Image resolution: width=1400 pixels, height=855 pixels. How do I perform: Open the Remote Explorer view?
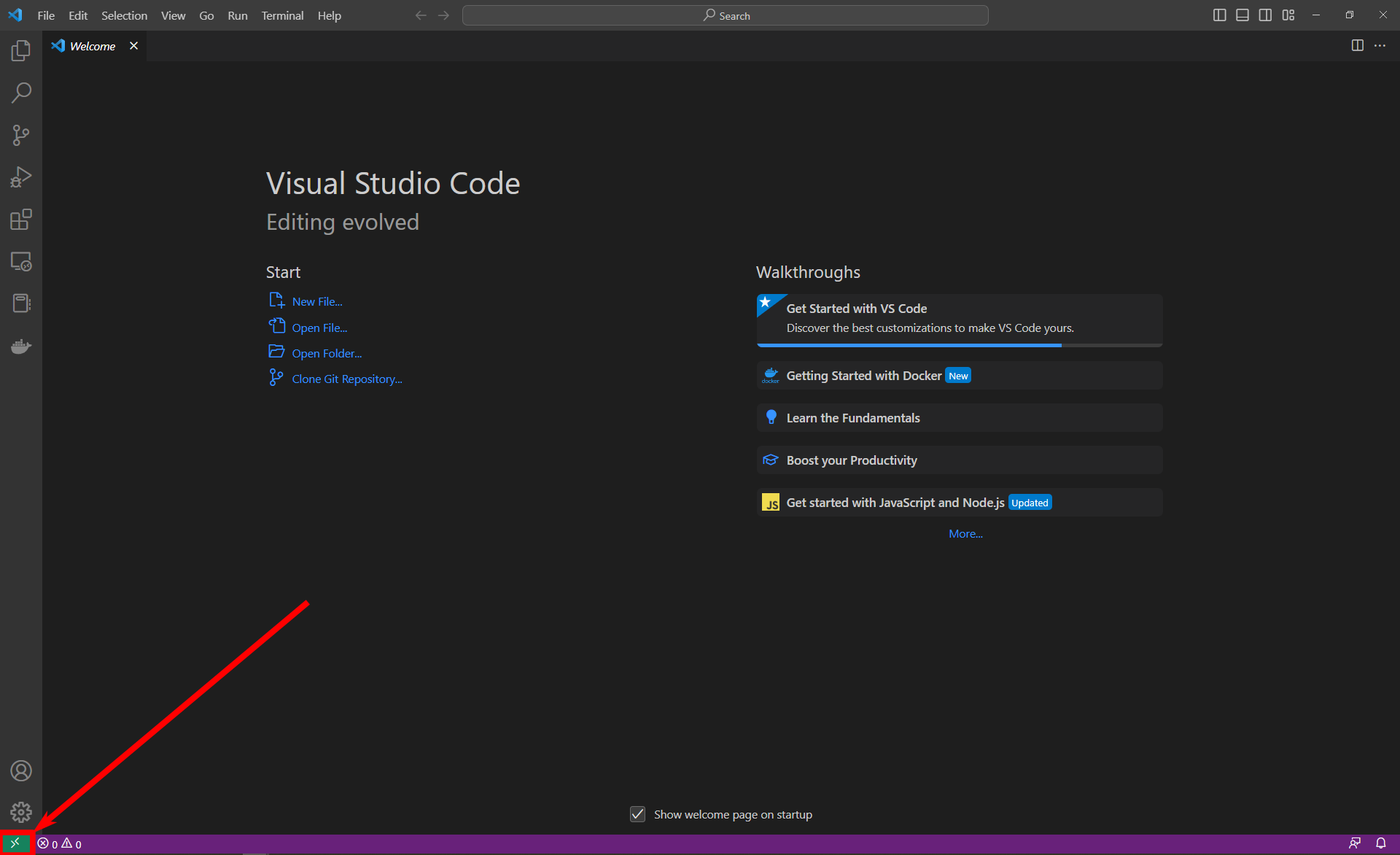pyautogui.click(x=21, y=262)
